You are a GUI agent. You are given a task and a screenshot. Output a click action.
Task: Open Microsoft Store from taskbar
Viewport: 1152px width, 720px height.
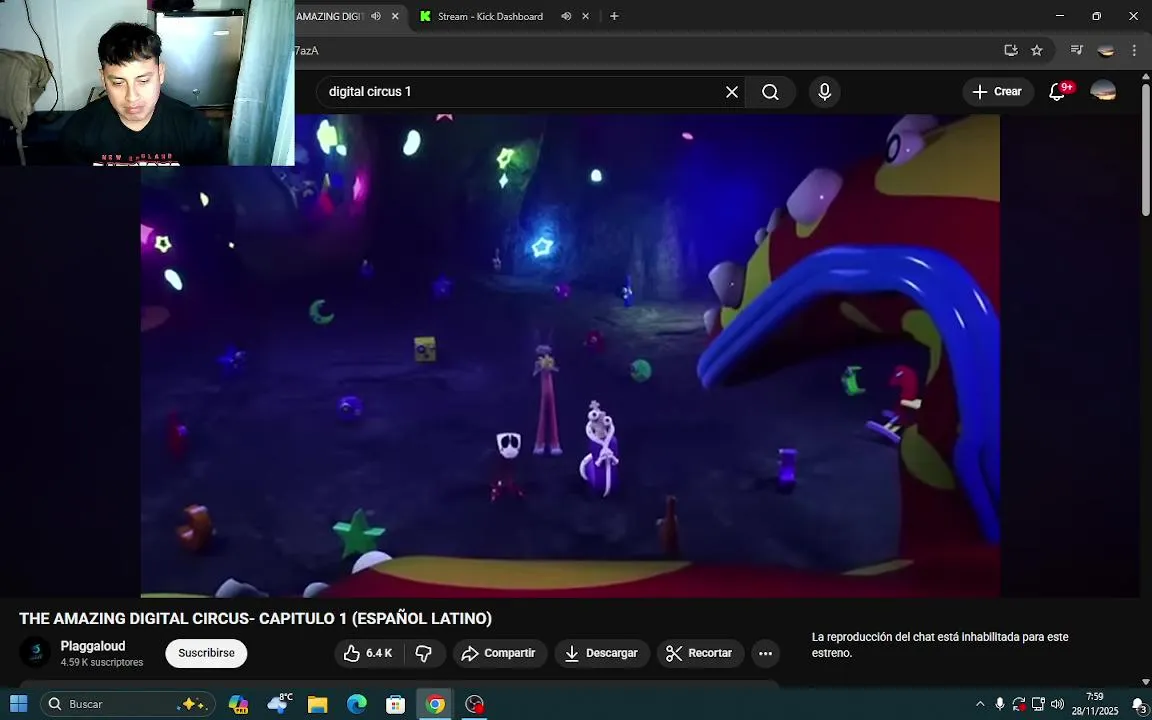[395, 704]
